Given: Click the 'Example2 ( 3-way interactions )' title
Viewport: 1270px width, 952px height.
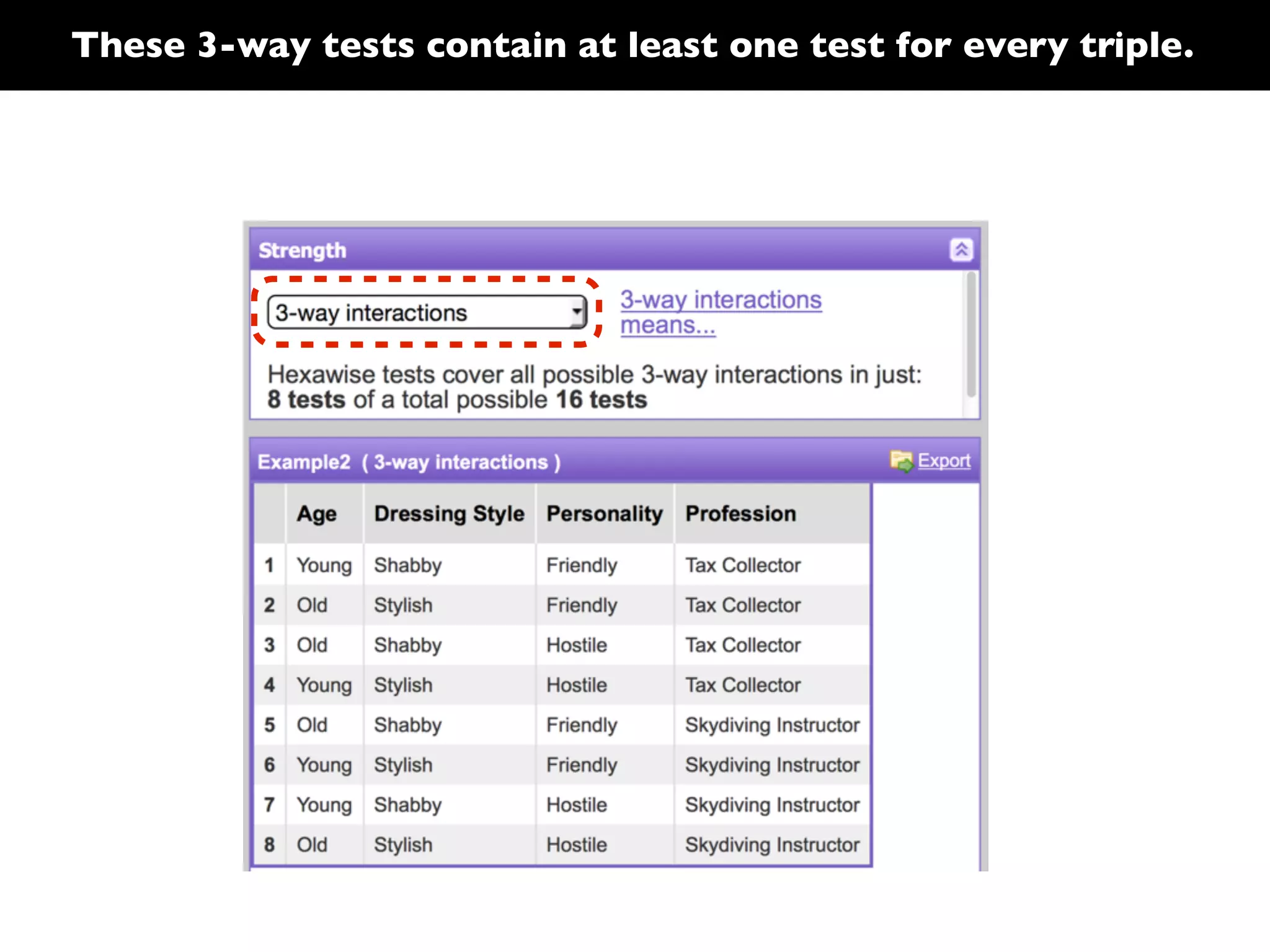Looking at the screenshot, I should click(409, 462).
